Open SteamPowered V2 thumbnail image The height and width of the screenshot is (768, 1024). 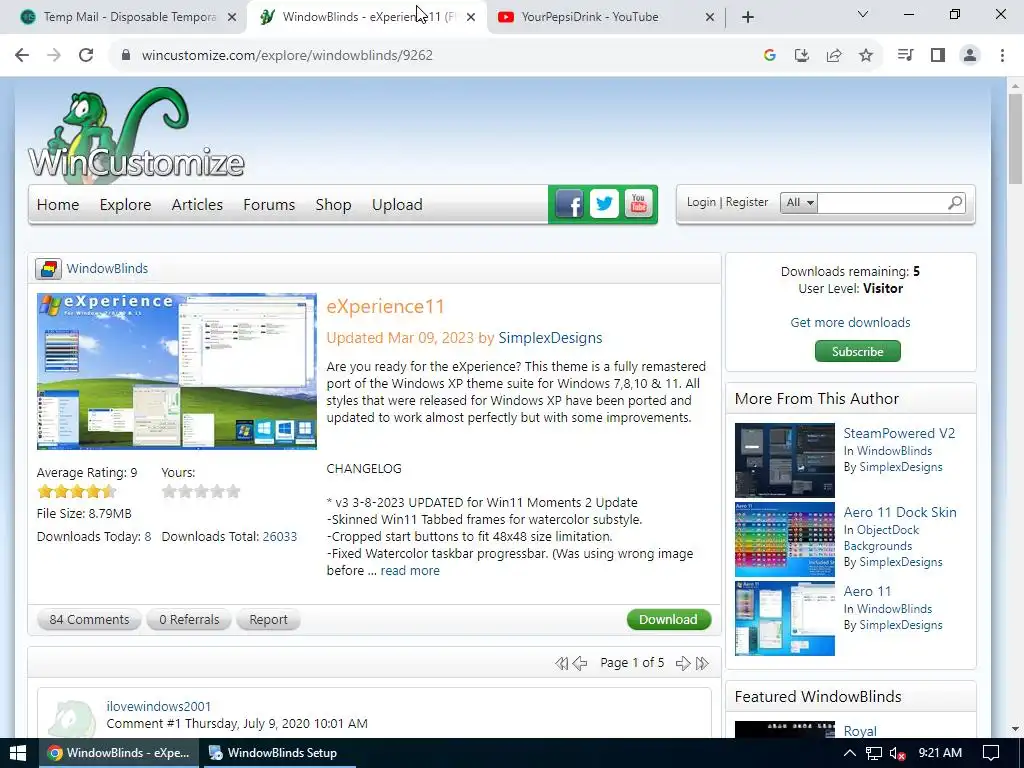pyautogui.click(x=784, y=460)
